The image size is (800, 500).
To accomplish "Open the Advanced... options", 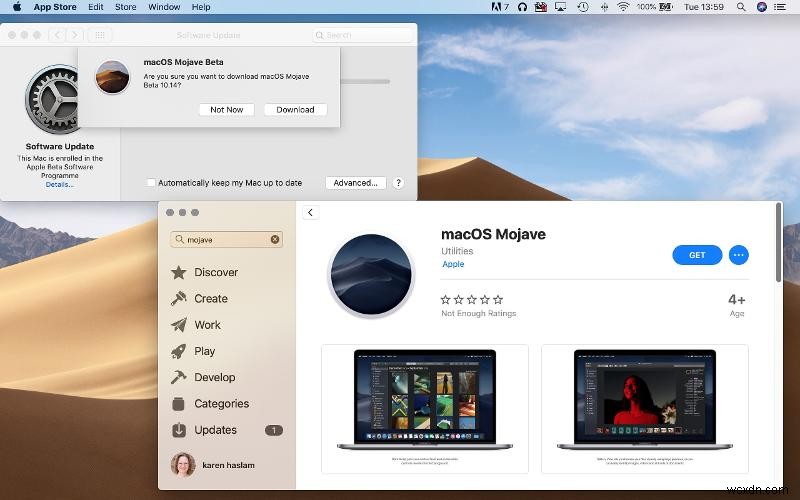I will coord(356,183).
